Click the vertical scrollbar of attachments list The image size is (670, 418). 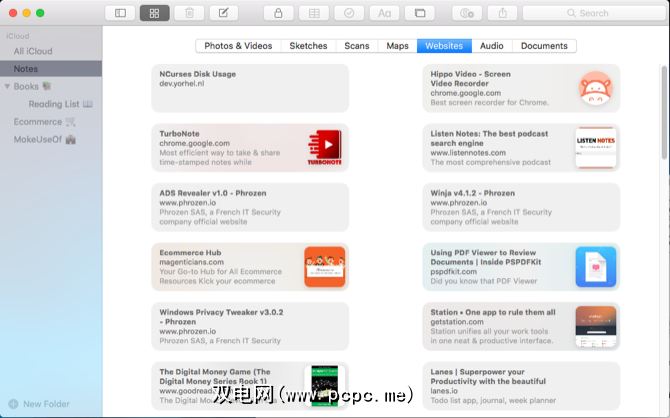(x=664, y=113)
